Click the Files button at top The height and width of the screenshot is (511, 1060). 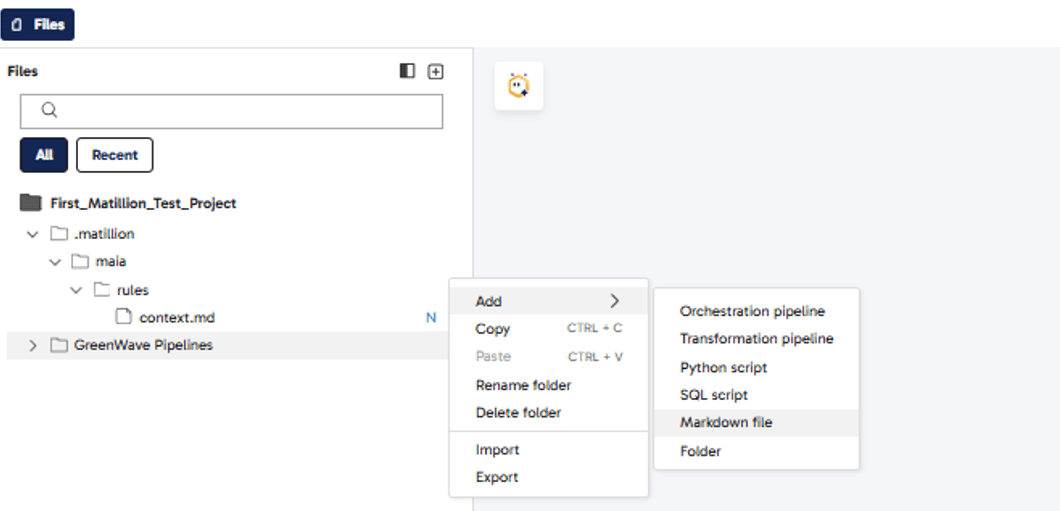38,24
